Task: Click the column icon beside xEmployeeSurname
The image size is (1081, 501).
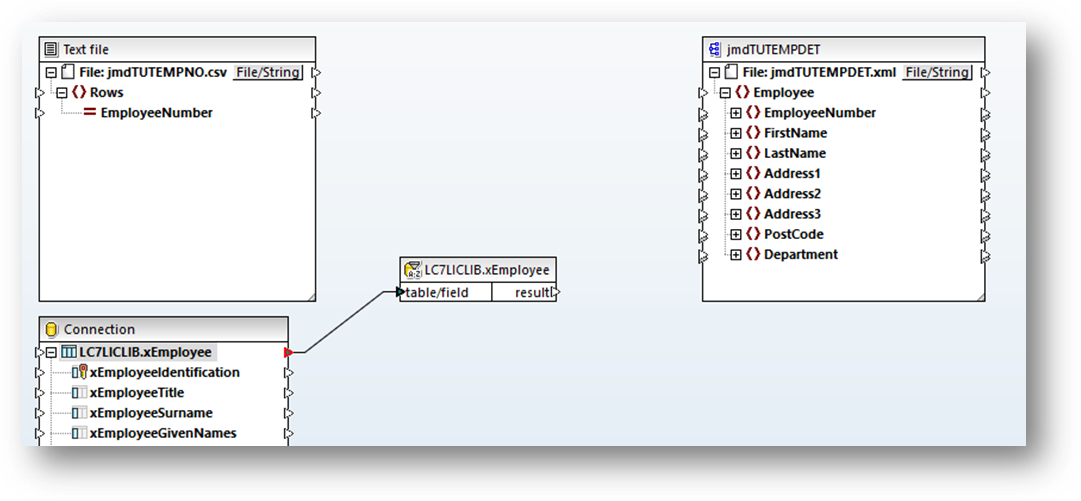Action: [80, 413]
